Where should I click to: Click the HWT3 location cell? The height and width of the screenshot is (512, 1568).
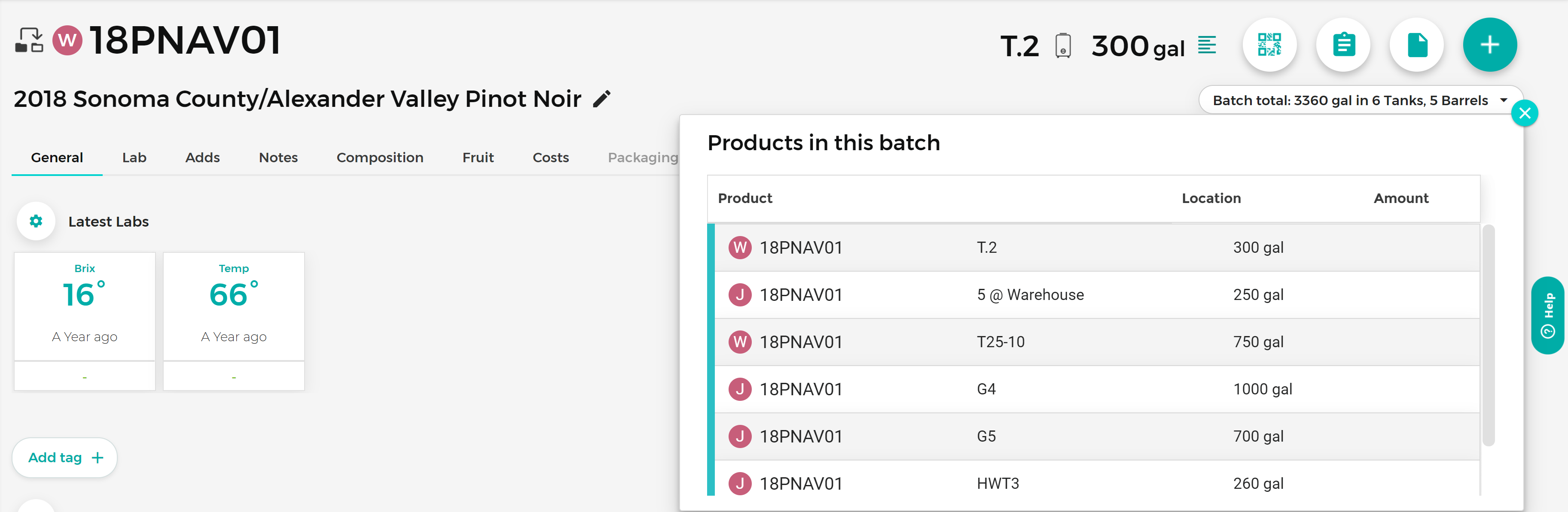998,484
